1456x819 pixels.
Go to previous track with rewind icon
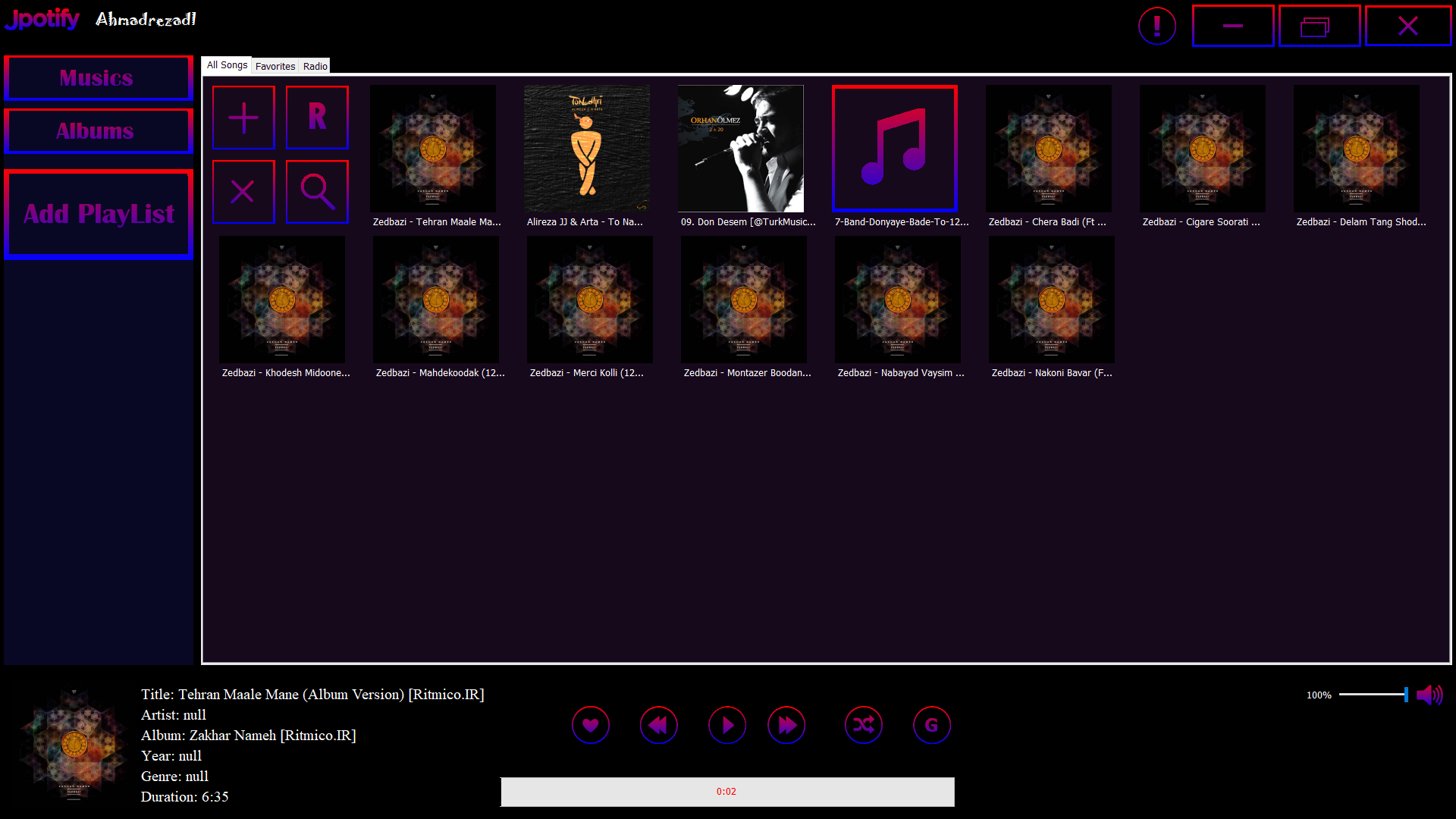[659, 726]
